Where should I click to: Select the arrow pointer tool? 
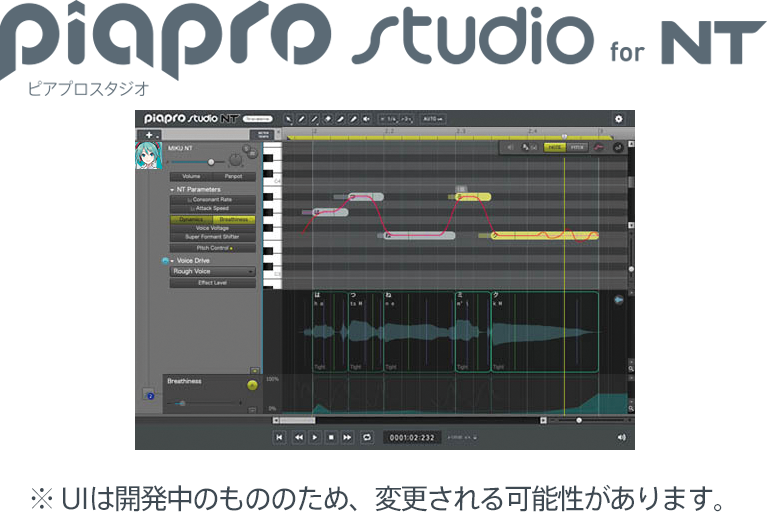point(288,119)
